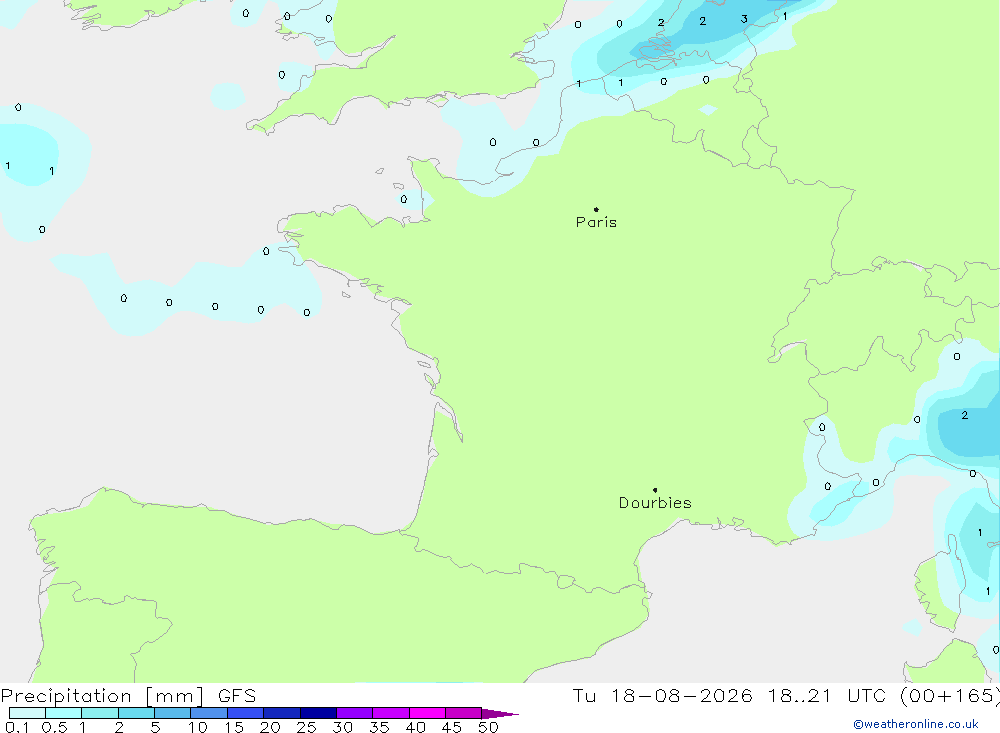
Task: Select the 25 to 30 mm purple swatch
Action: [x=318, y=713]
